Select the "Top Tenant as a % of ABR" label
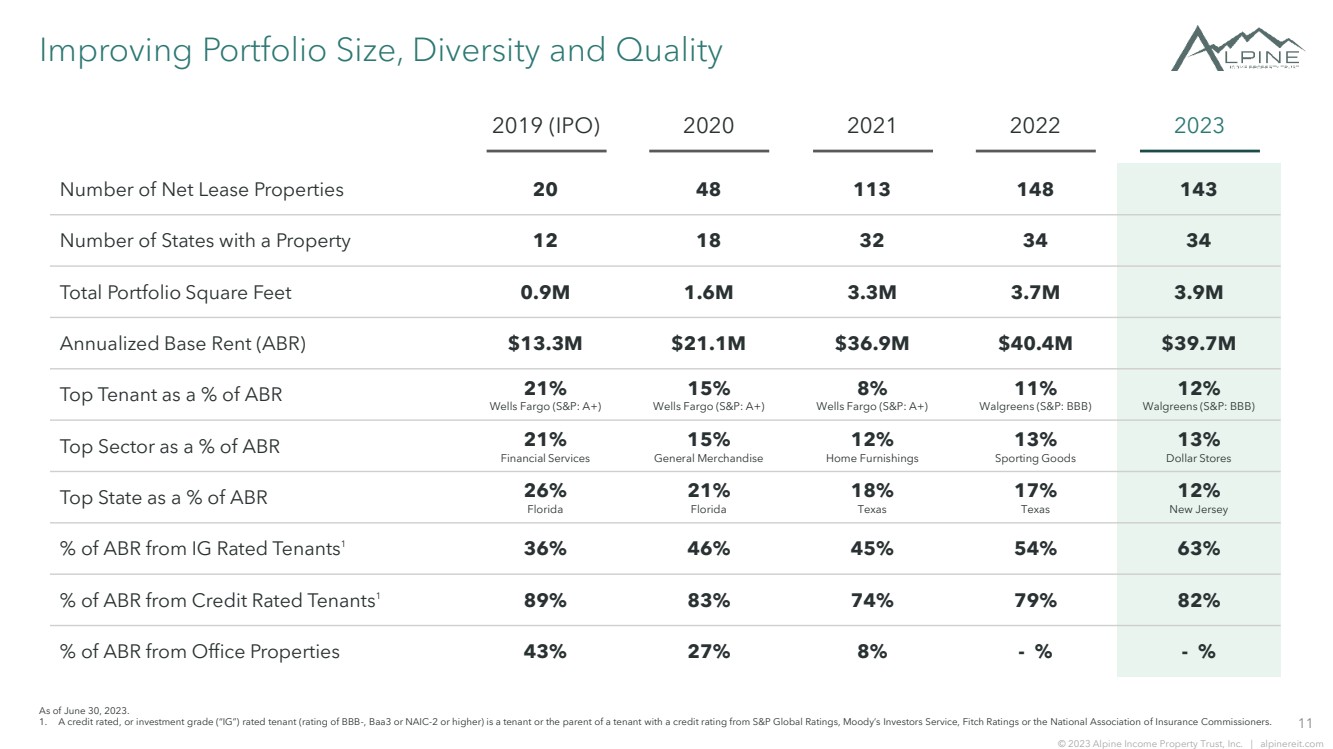The image size is (1333, 749). click(171, 394)
